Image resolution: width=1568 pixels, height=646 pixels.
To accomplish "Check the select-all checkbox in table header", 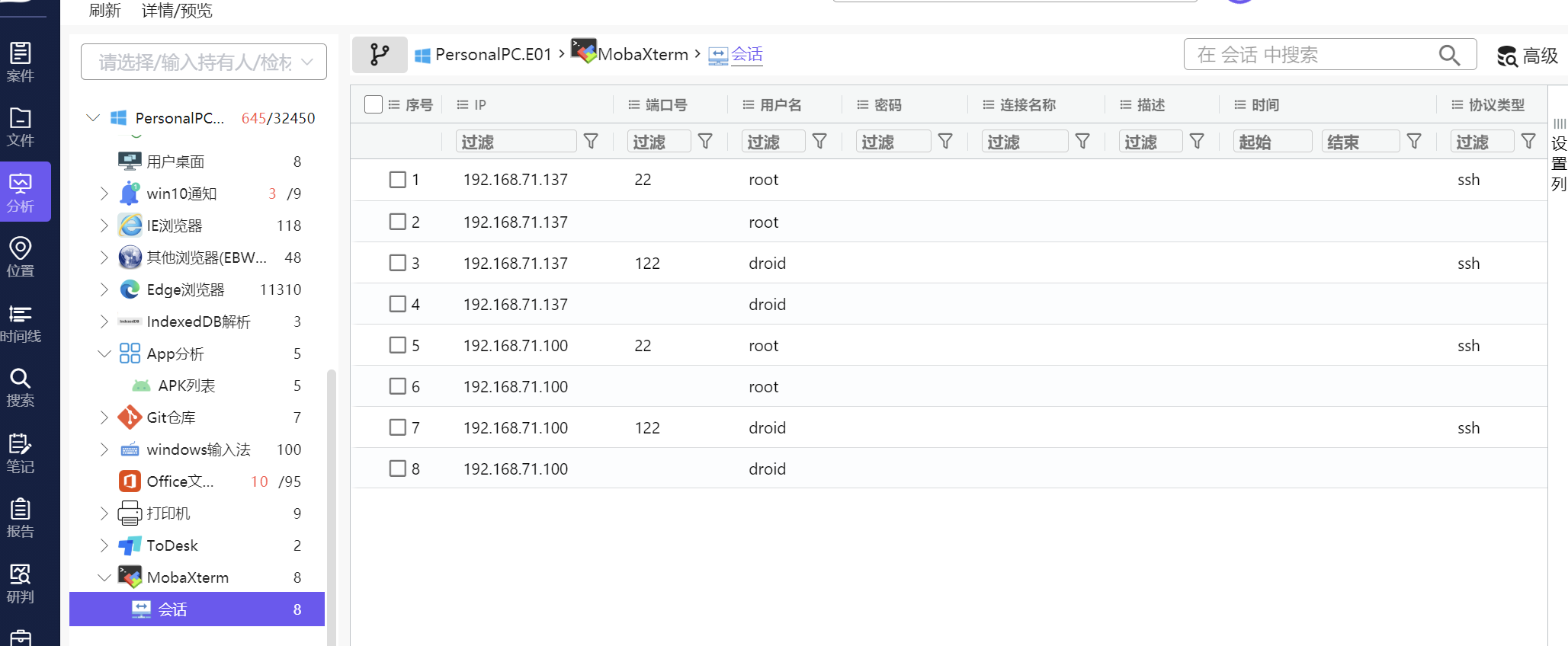I will [373, 104].
